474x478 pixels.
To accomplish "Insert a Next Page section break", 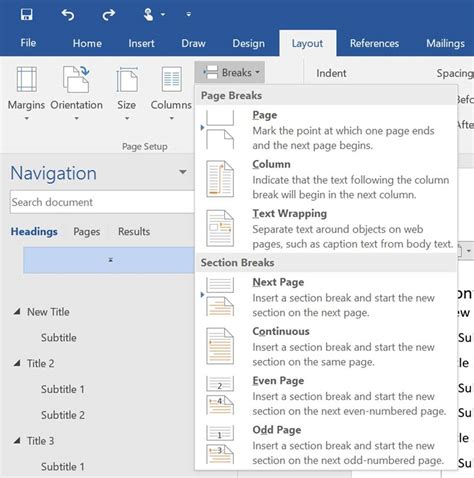I will 326,297.
